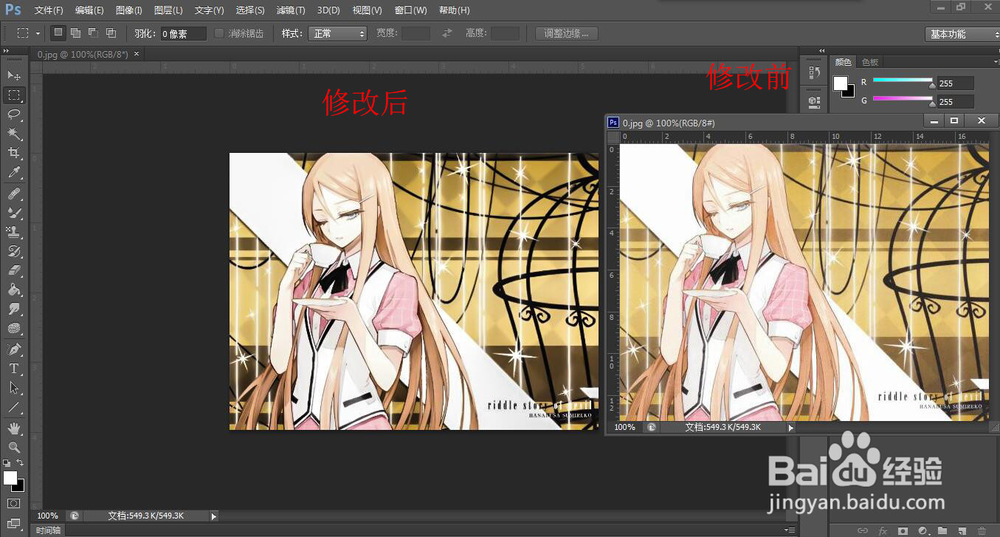Viewport: 1000px width, 537px height.
Task: Select the Brush tool
Action: click(x=14, y=212)
